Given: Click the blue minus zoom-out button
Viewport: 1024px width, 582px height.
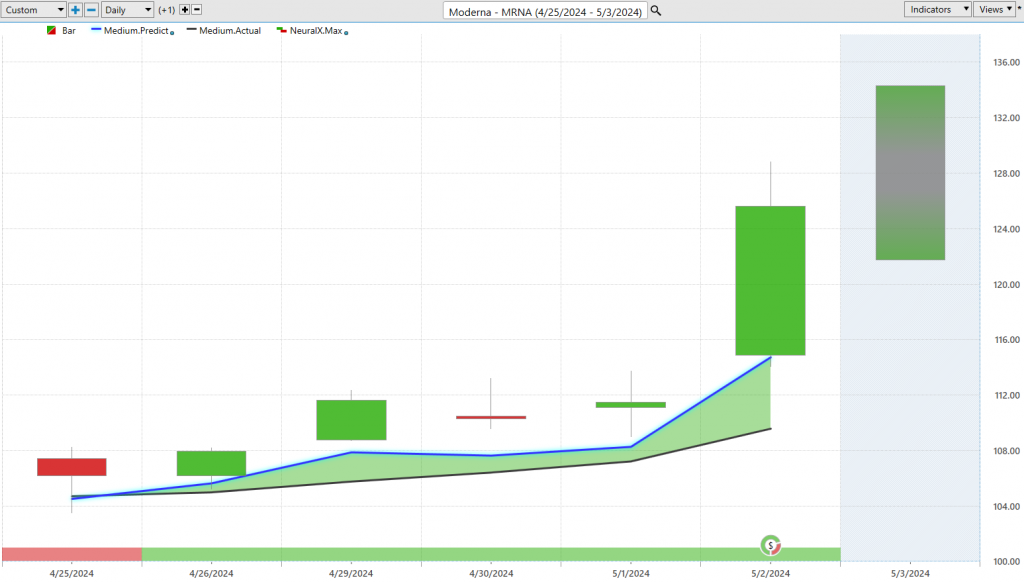Looking at the screenshot, I should click(x=91, y=10).
